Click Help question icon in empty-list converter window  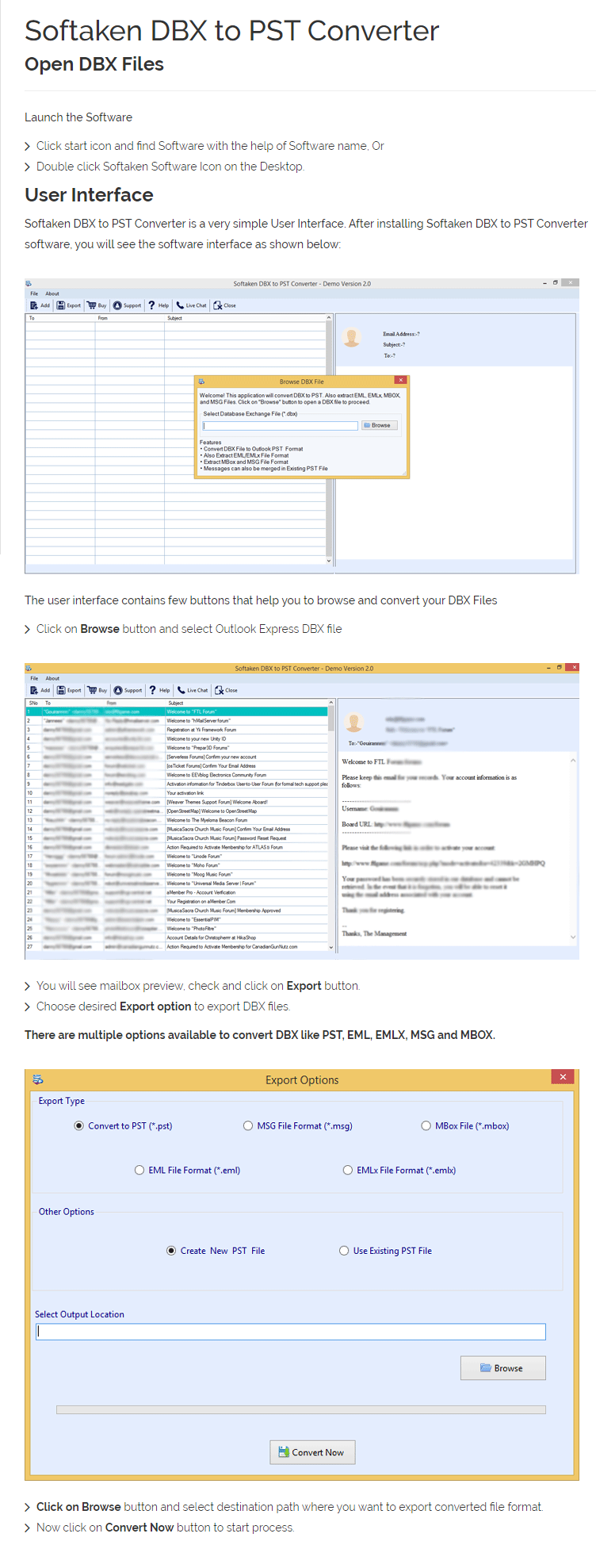click(151, 305)
